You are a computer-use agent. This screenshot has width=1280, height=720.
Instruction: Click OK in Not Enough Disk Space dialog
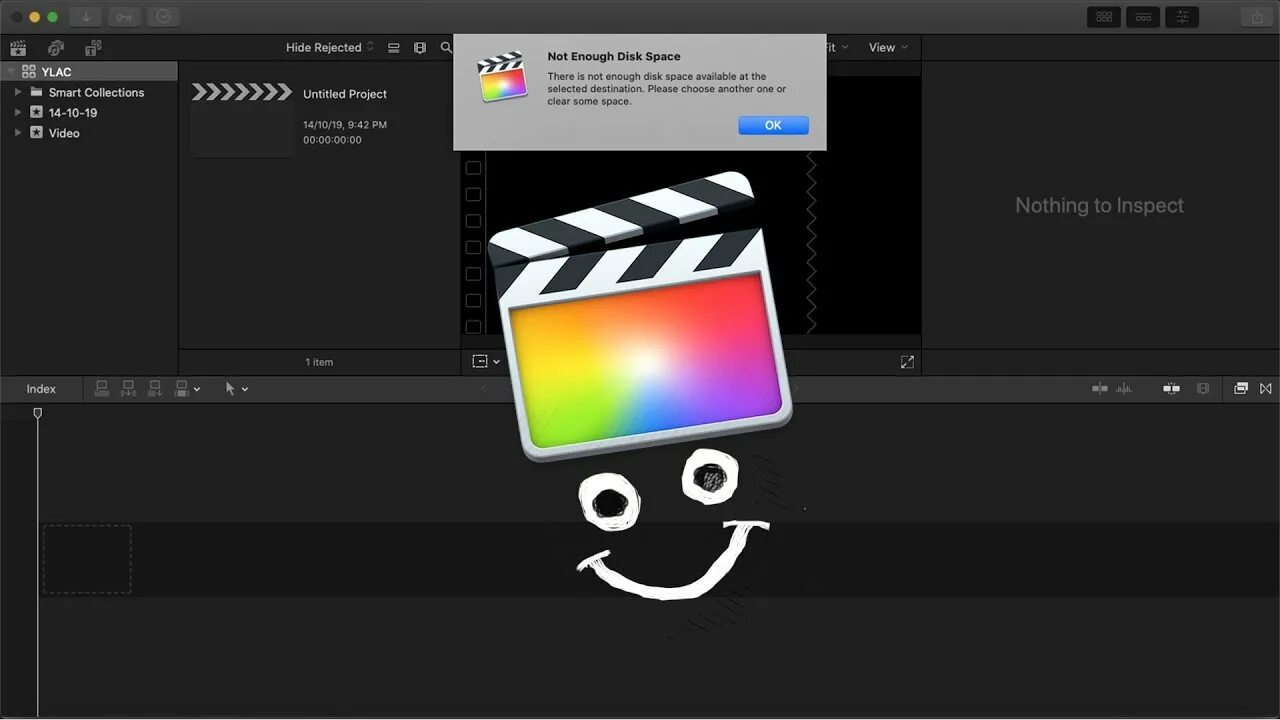coord(773,125)
